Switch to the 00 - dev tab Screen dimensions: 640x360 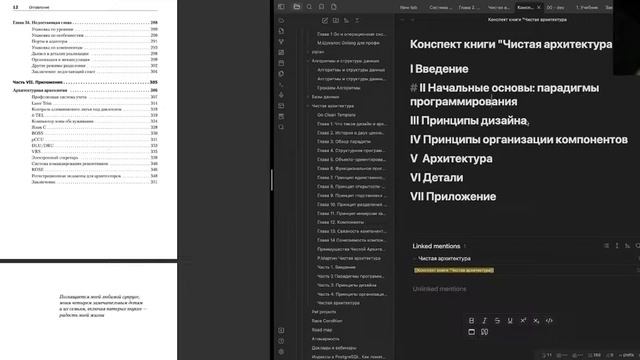[x=556, y=7]
